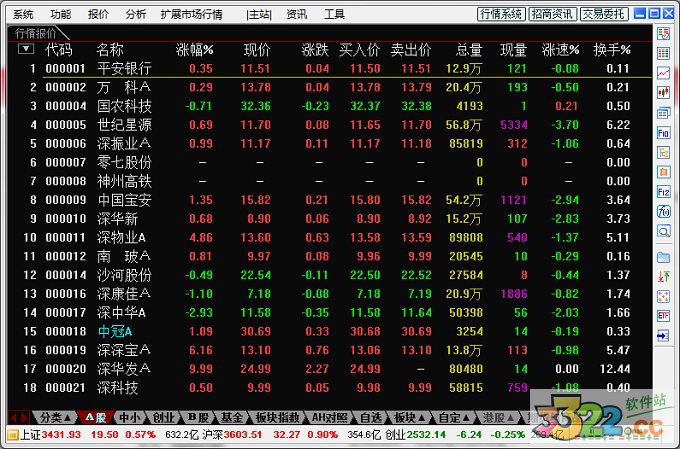Open the 工具 menu
This screenshot has height=449, width=680.
point(334,14)
